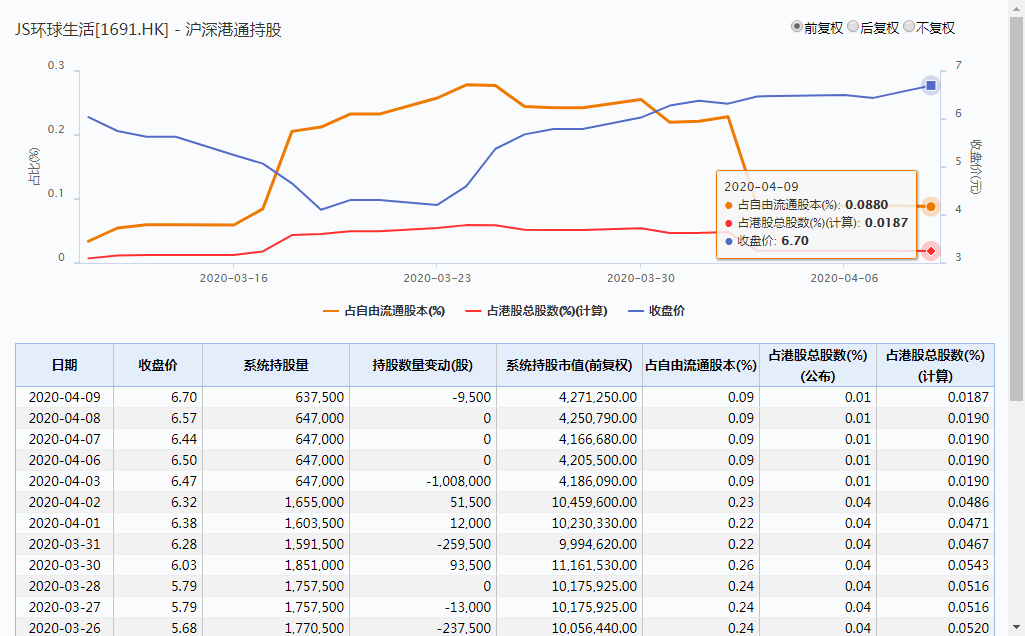Click the 2020-03-30 x-axis date label
Screen dimensions: 1025x636
pos(641,278)
